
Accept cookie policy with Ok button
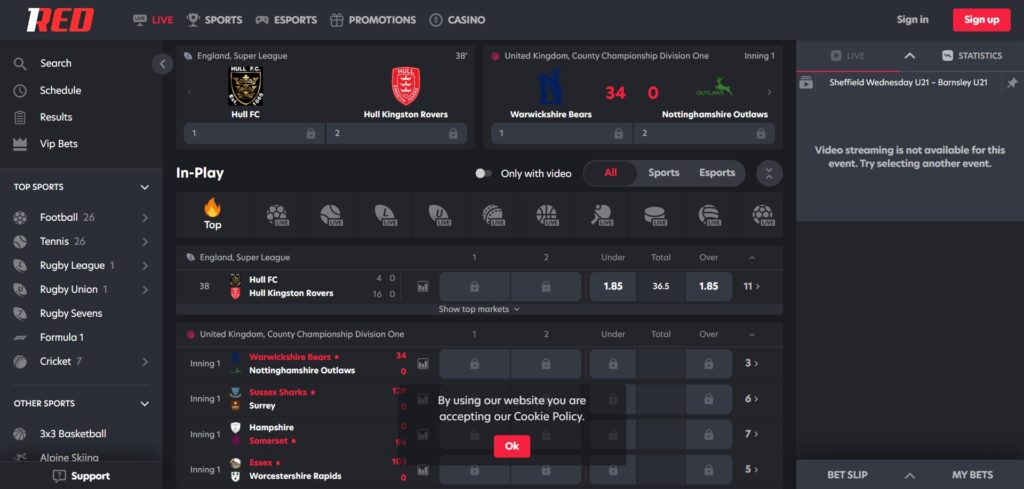(511, 446)
